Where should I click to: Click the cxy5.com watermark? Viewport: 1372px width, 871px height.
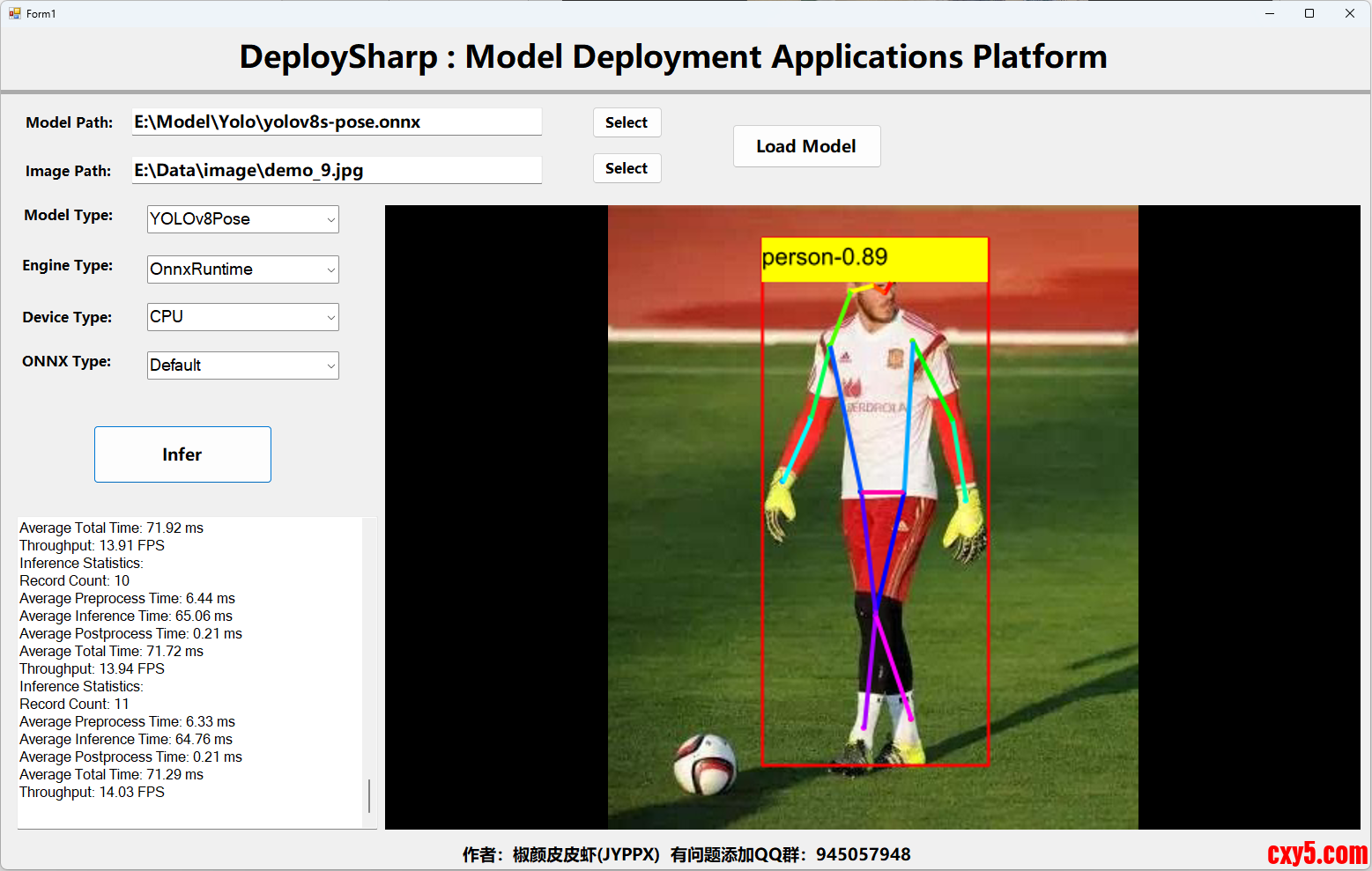(x=1316, y=853)
